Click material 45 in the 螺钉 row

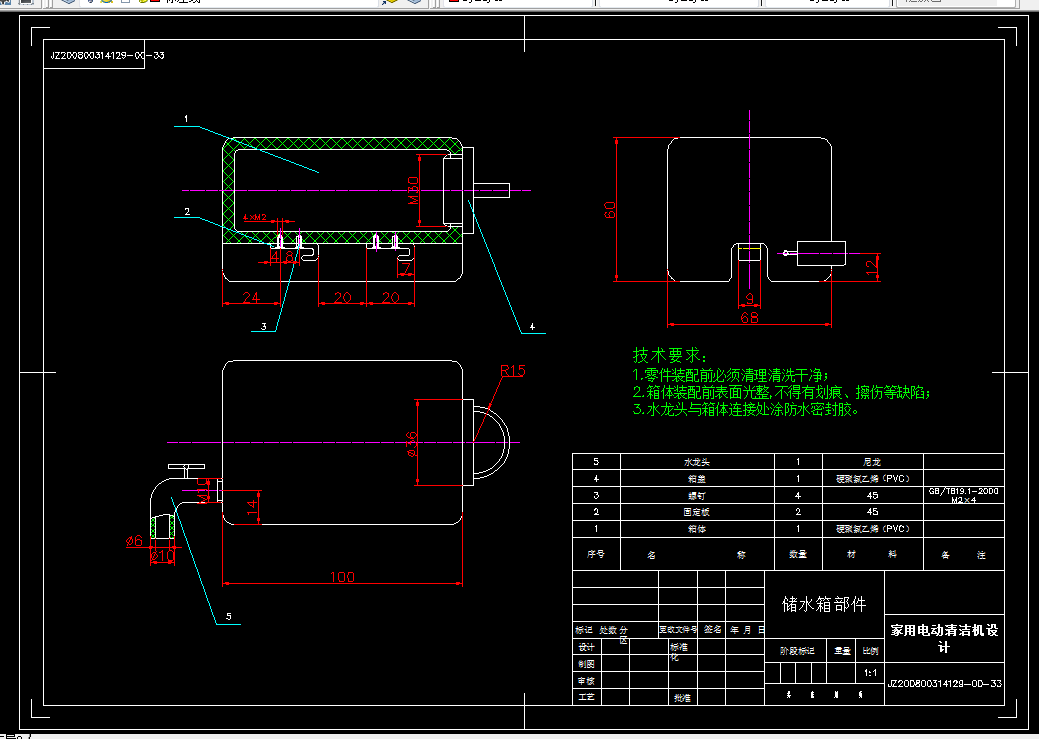[873, 495]
